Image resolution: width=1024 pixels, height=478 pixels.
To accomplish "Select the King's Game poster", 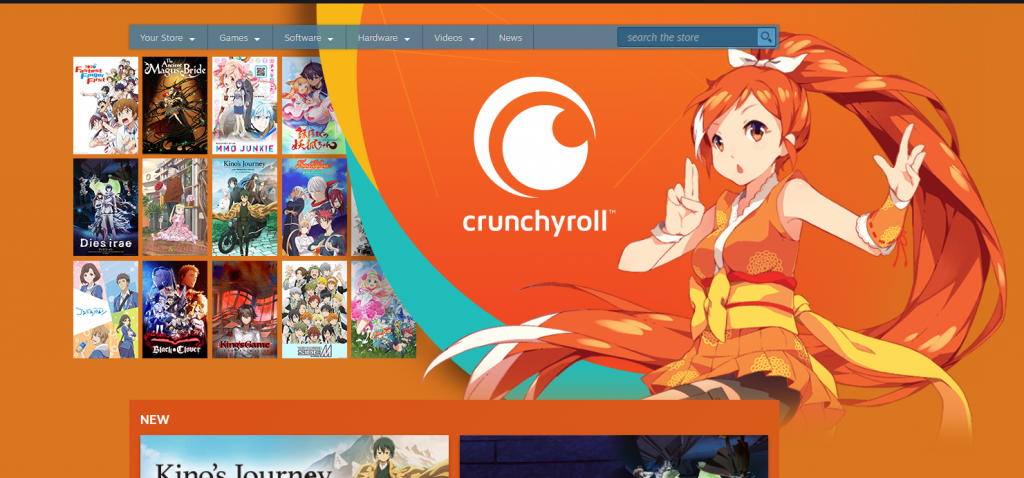I will tap(245, 310).
